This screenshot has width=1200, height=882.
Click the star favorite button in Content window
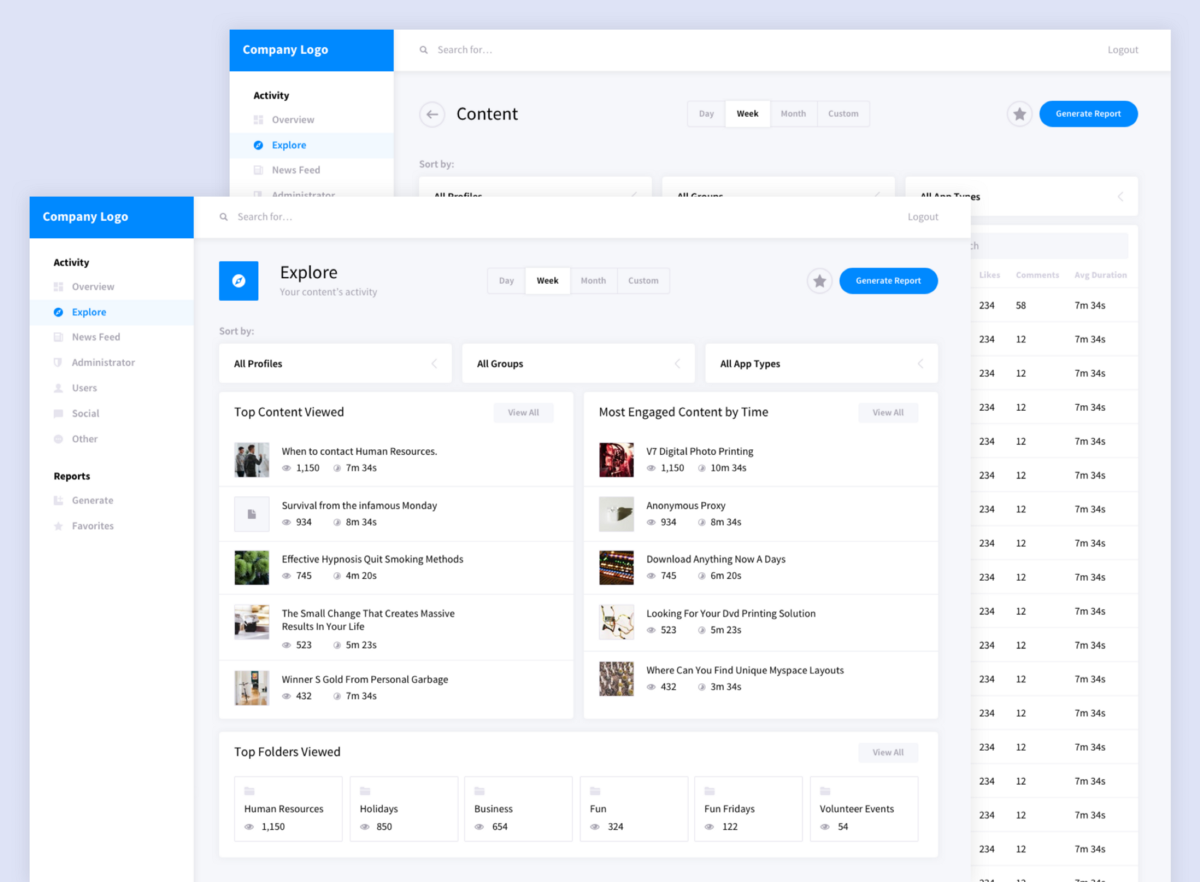[x=1020, y=114]
